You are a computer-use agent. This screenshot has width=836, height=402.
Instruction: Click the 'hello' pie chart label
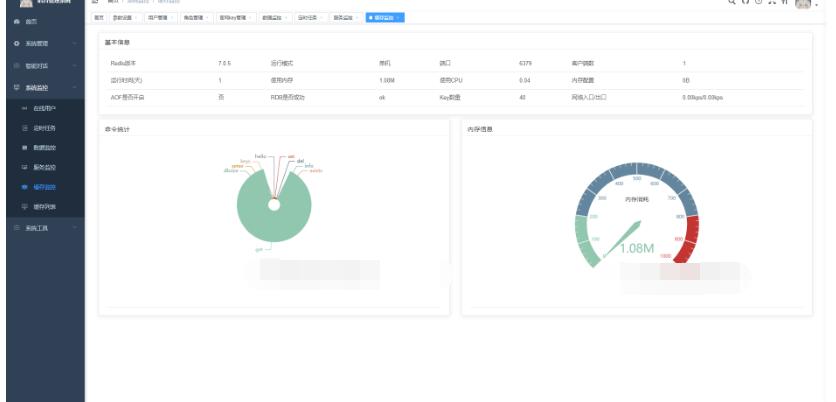260,156
